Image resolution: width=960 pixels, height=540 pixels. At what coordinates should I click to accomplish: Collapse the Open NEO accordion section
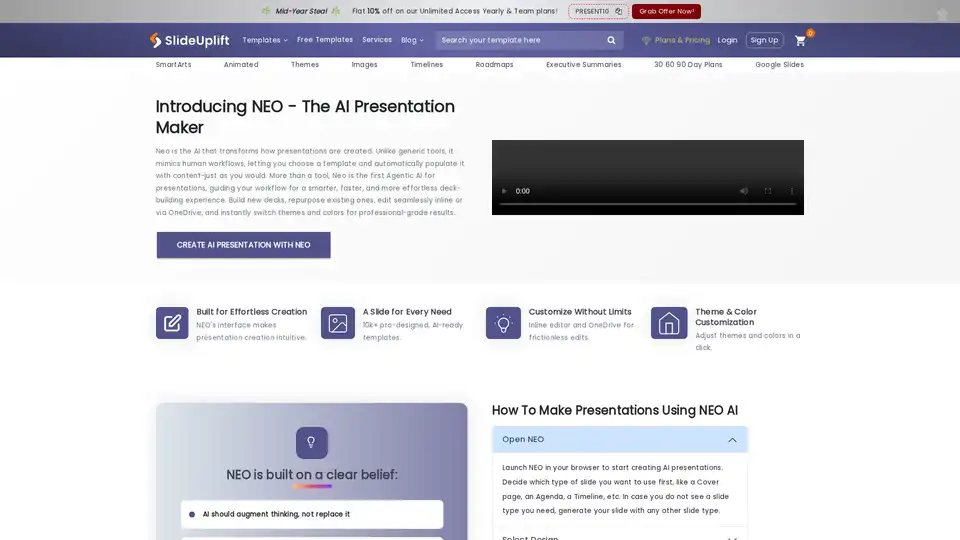732,440
